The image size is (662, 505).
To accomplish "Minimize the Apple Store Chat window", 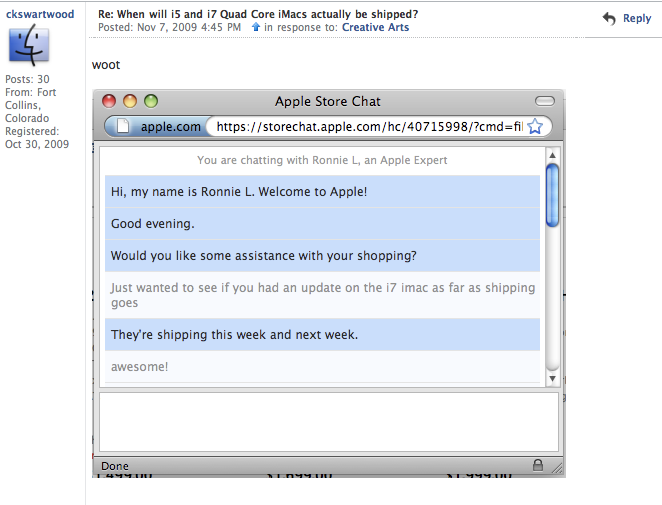I will [130, 101].
